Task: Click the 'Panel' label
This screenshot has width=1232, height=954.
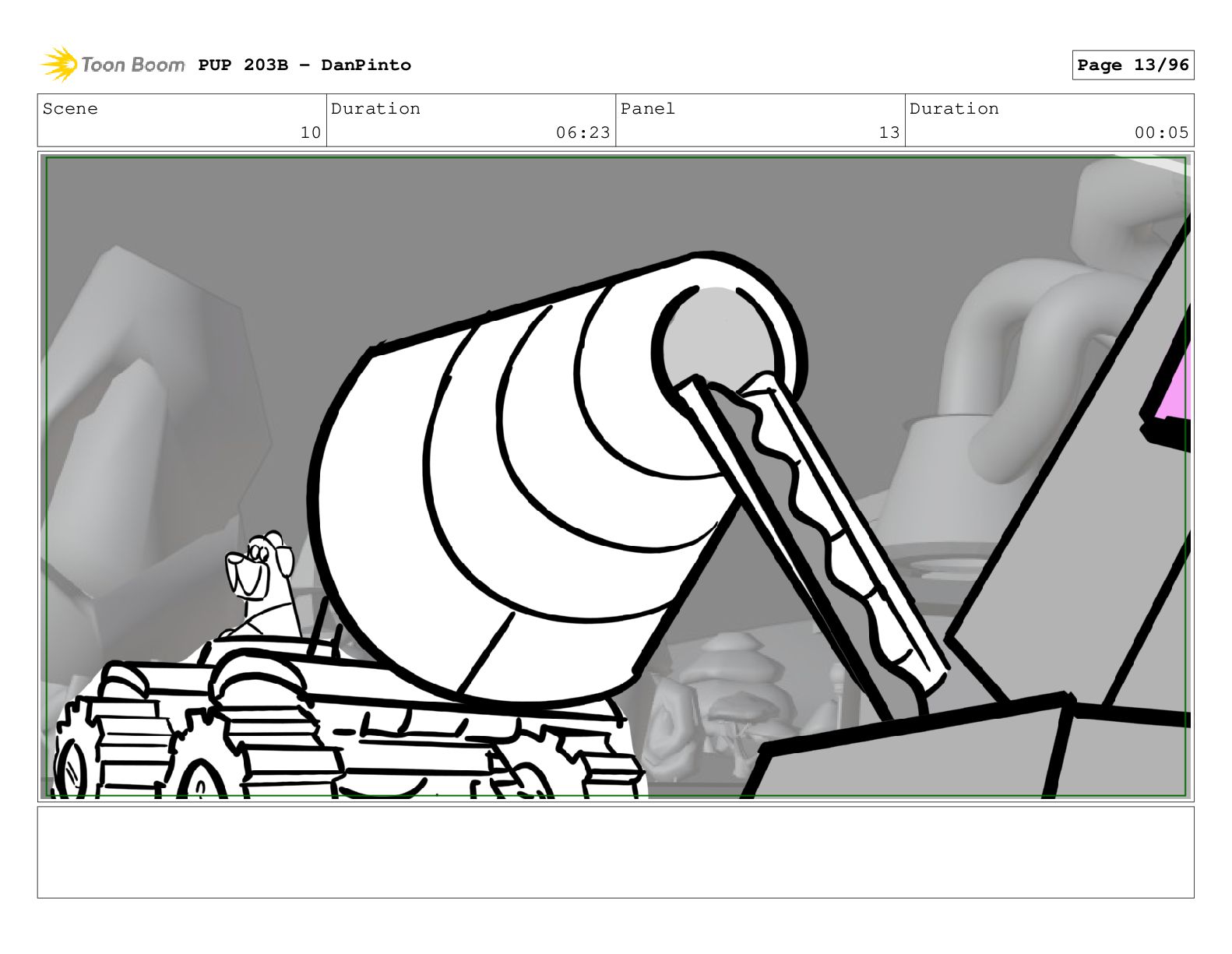Action: [x=648, y=109]
